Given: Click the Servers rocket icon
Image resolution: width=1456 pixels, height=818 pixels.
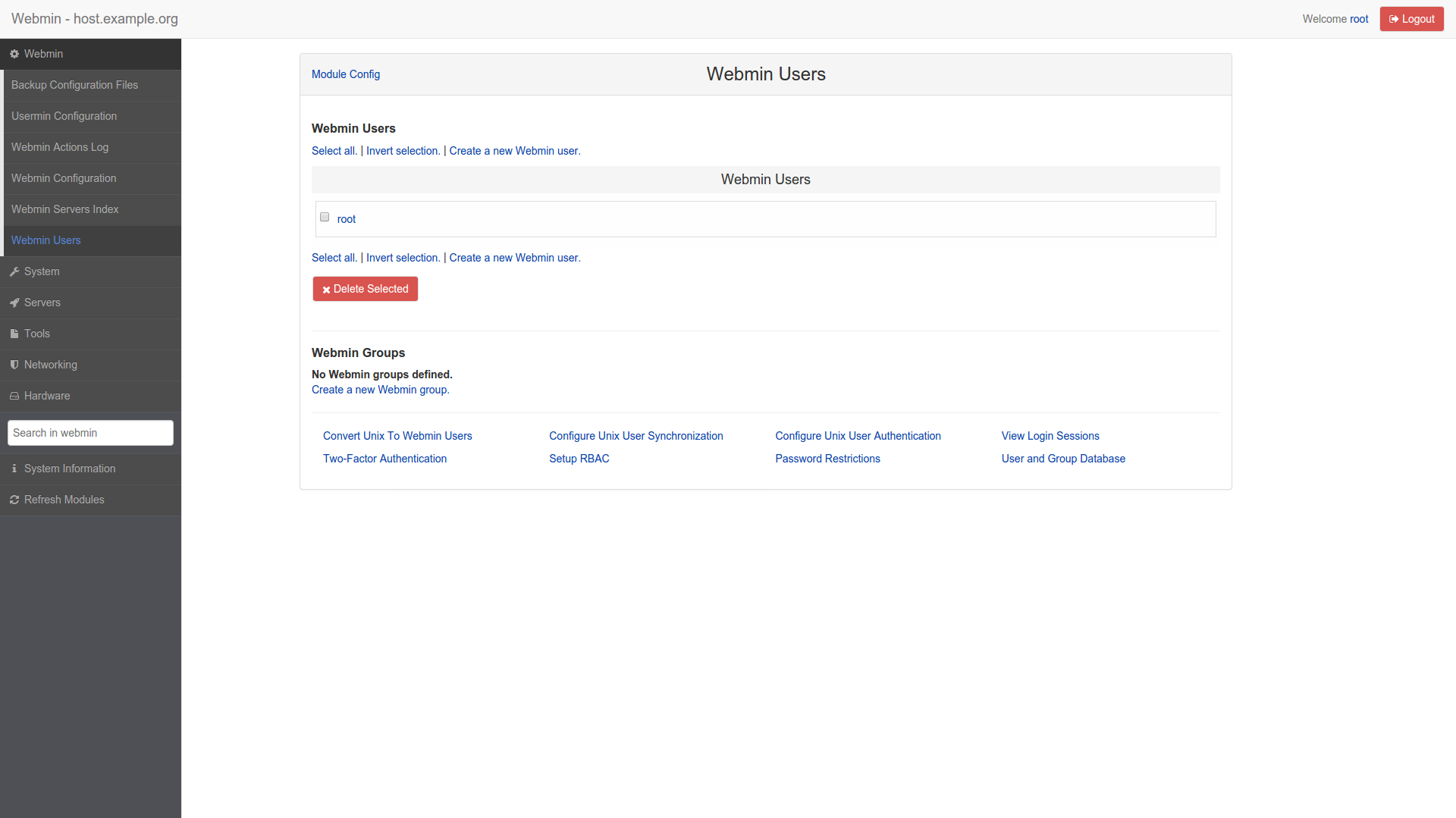Looking at the screenshot, I should pyautogui.click(x=14, y=302).
